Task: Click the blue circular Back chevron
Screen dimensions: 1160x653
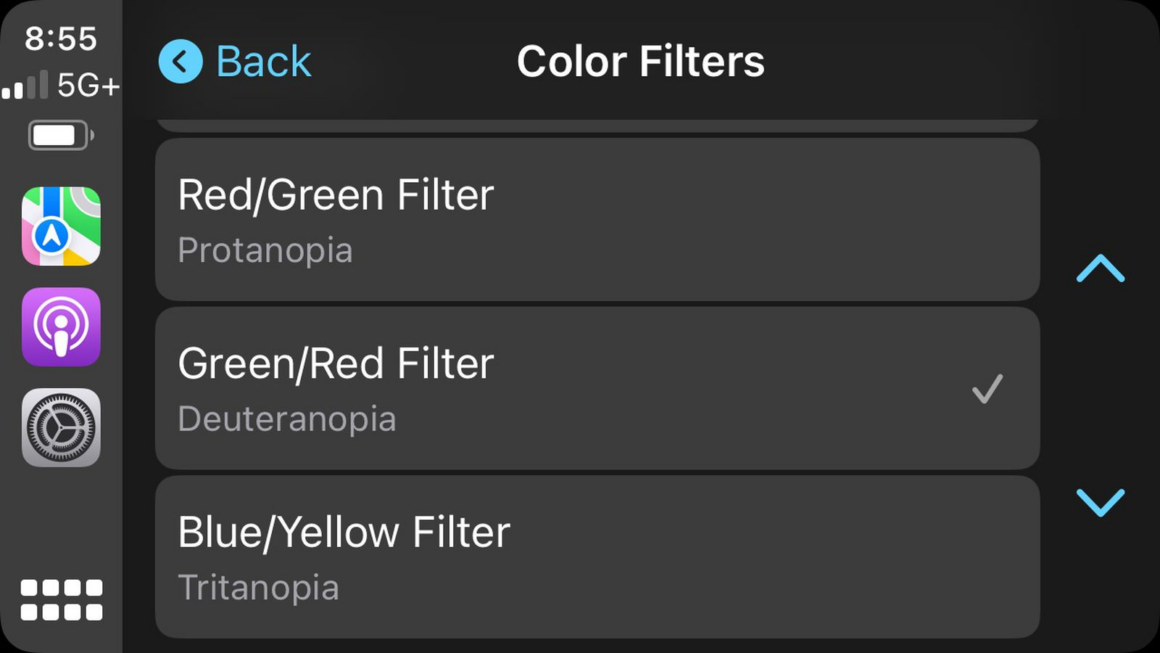Action: point(181,61)
